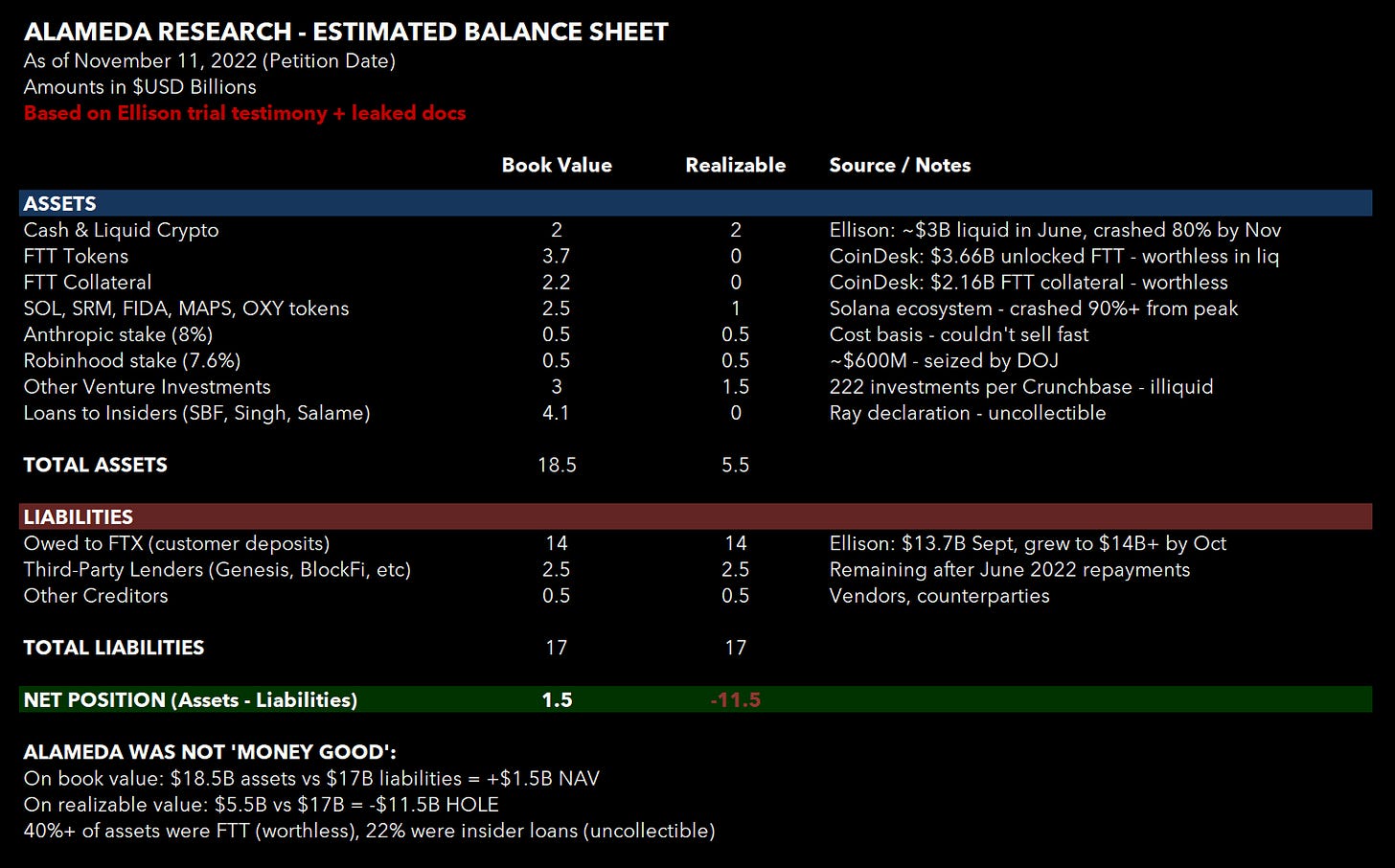Click the note 'Ray declaration - uncollectible'
Image resolution: width=1395 pixels, height=868 pixels.
tap(968, 413)
